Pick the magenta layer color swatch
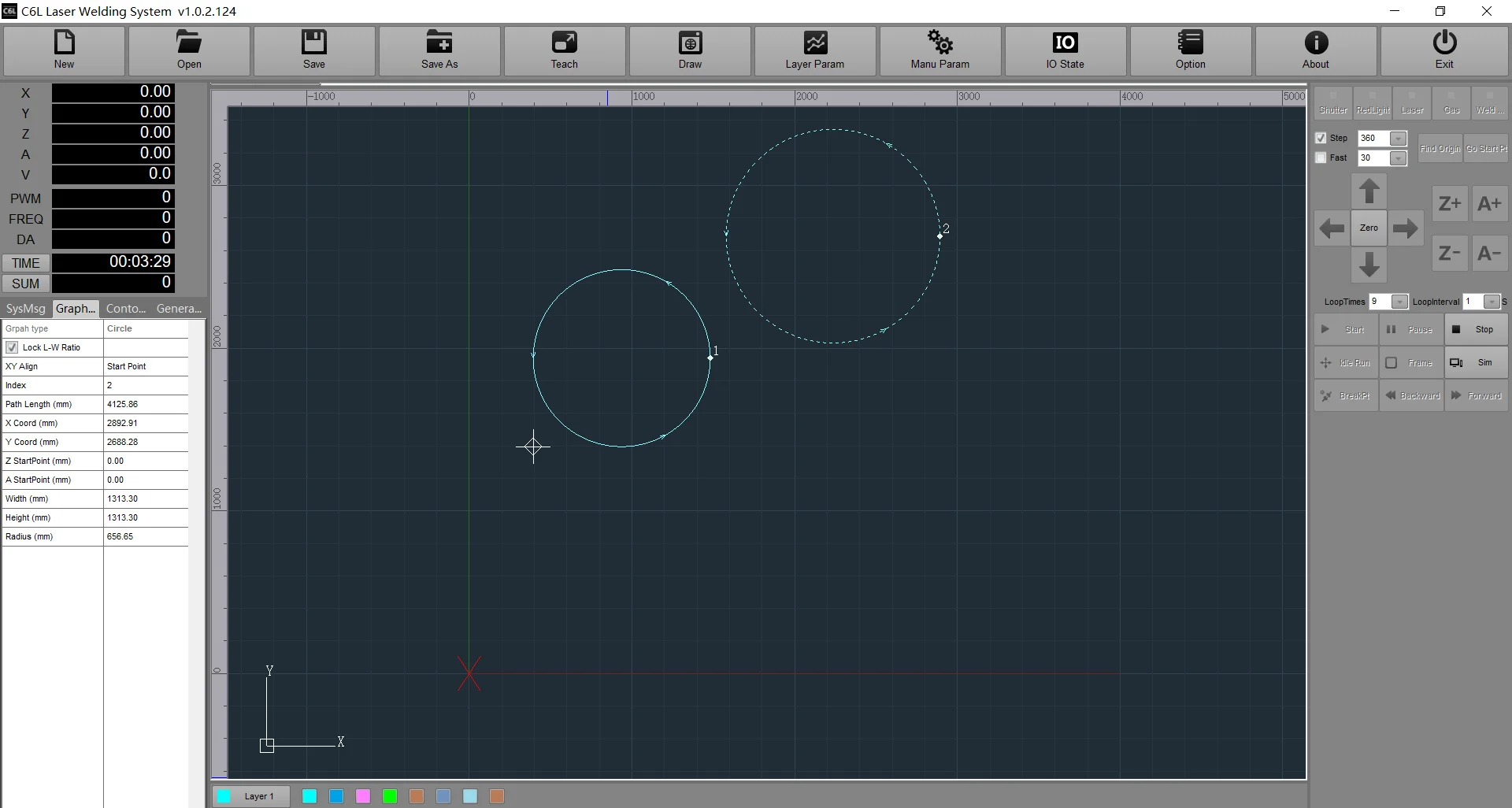This screenshot has height=808, width=1512. [363, 796]
